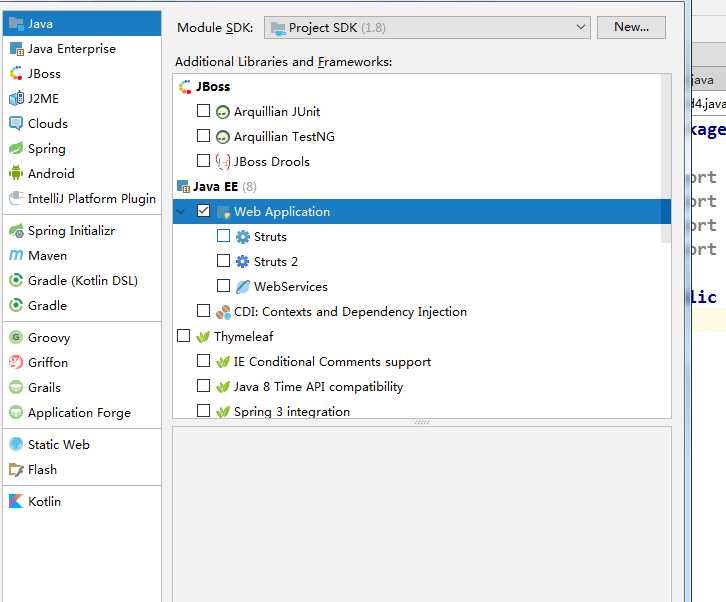The image size is (726, 602).
Task: Click the frameworks list vertical scrollbar
Action: (665, 157)
